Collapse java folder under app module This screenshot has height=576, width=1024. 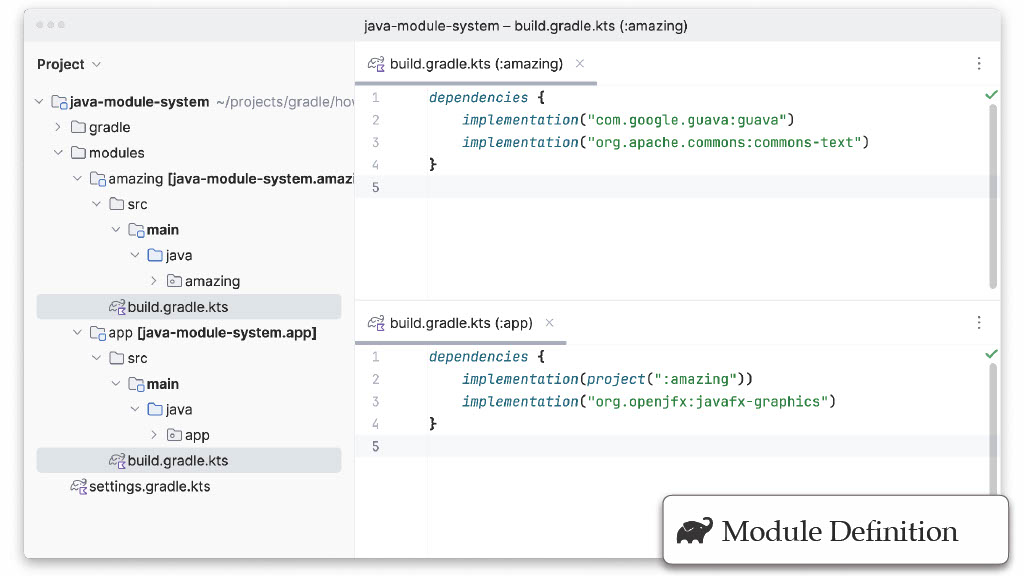pos(135,409)
